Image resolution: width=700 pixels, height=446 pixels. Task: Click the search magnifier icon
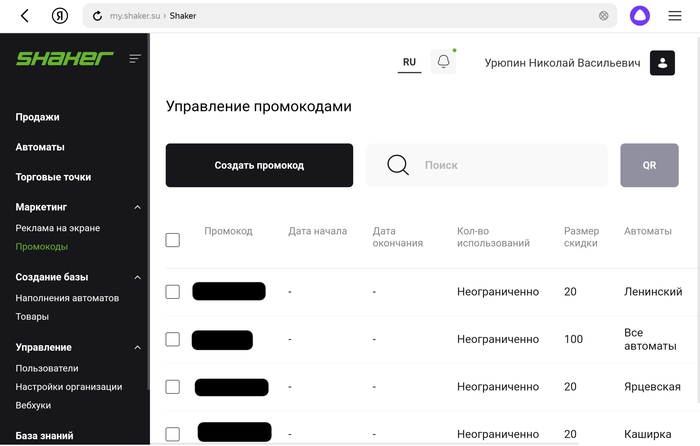pos(398,165)
